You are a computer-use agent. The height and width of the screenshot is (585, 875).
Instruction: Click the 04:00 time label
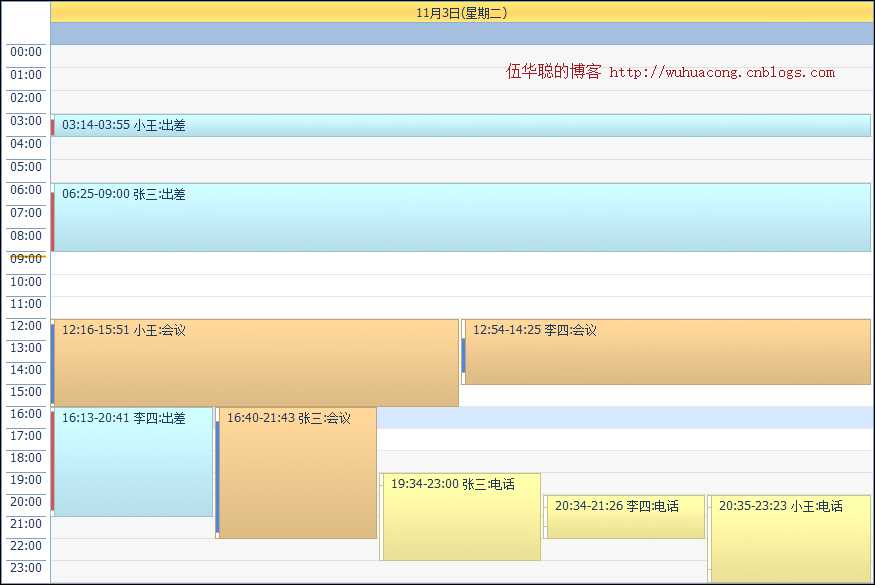(x=26, y=144)
